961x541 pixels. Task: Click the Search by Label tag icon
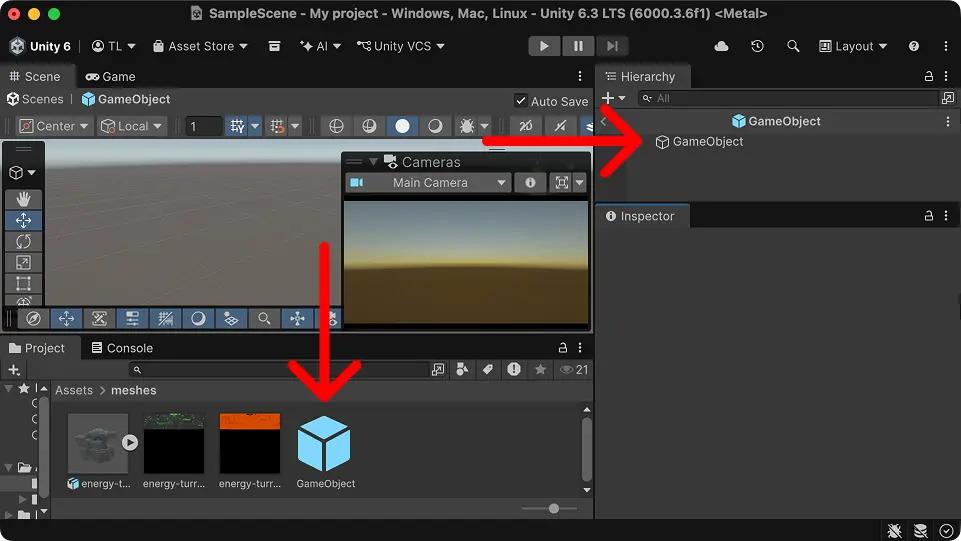coord(488,369)
